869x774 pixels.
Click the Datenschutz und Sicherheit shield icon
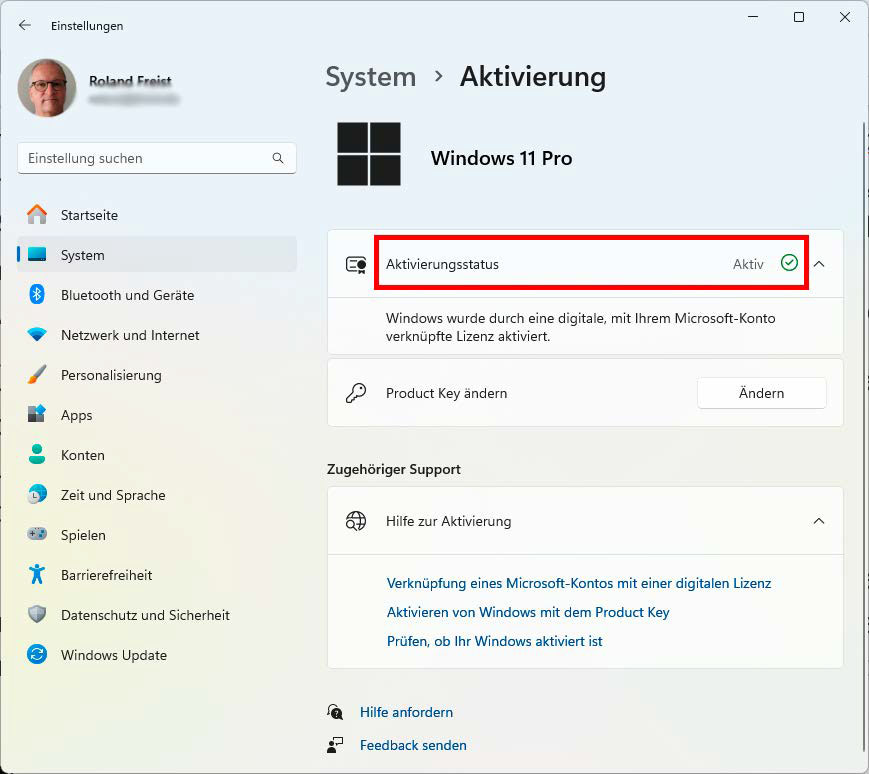tap(37, 615)
